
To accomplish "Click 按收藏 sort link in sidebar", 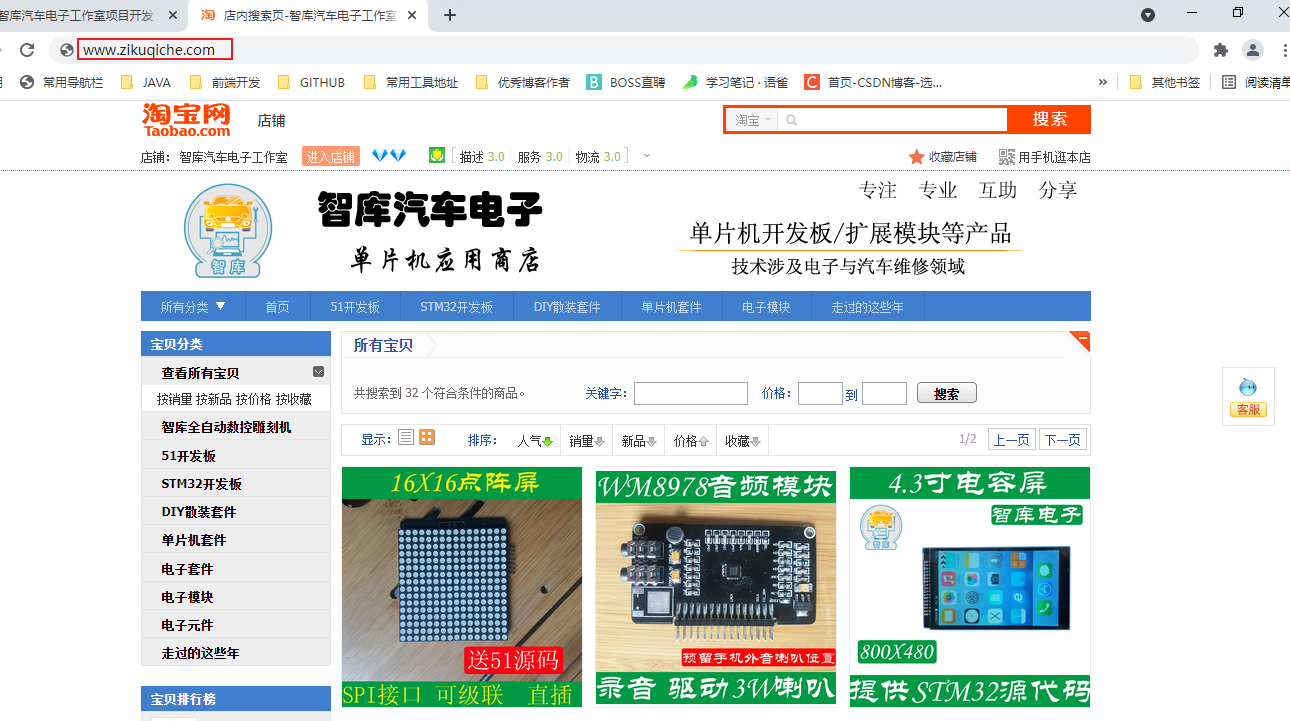I will (294, 399).
